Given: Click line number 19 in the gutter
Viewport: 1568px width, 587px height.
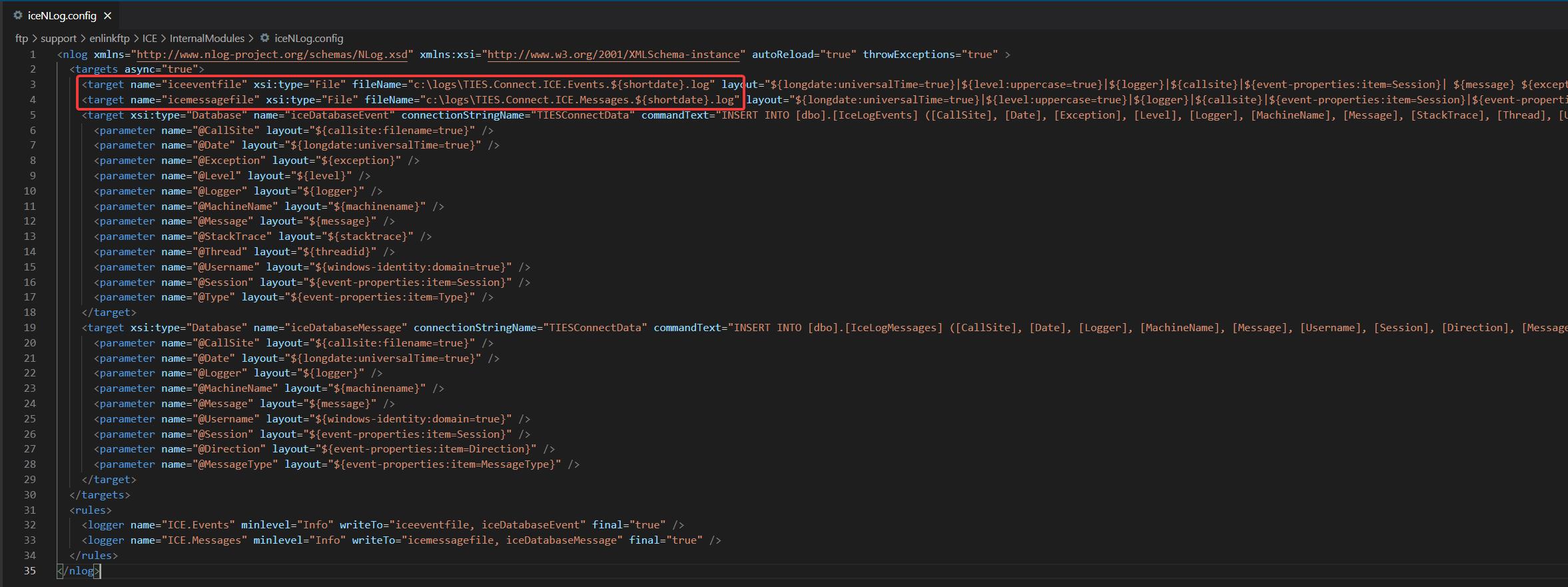Looking at the screenshot, I should coord(30,328).
